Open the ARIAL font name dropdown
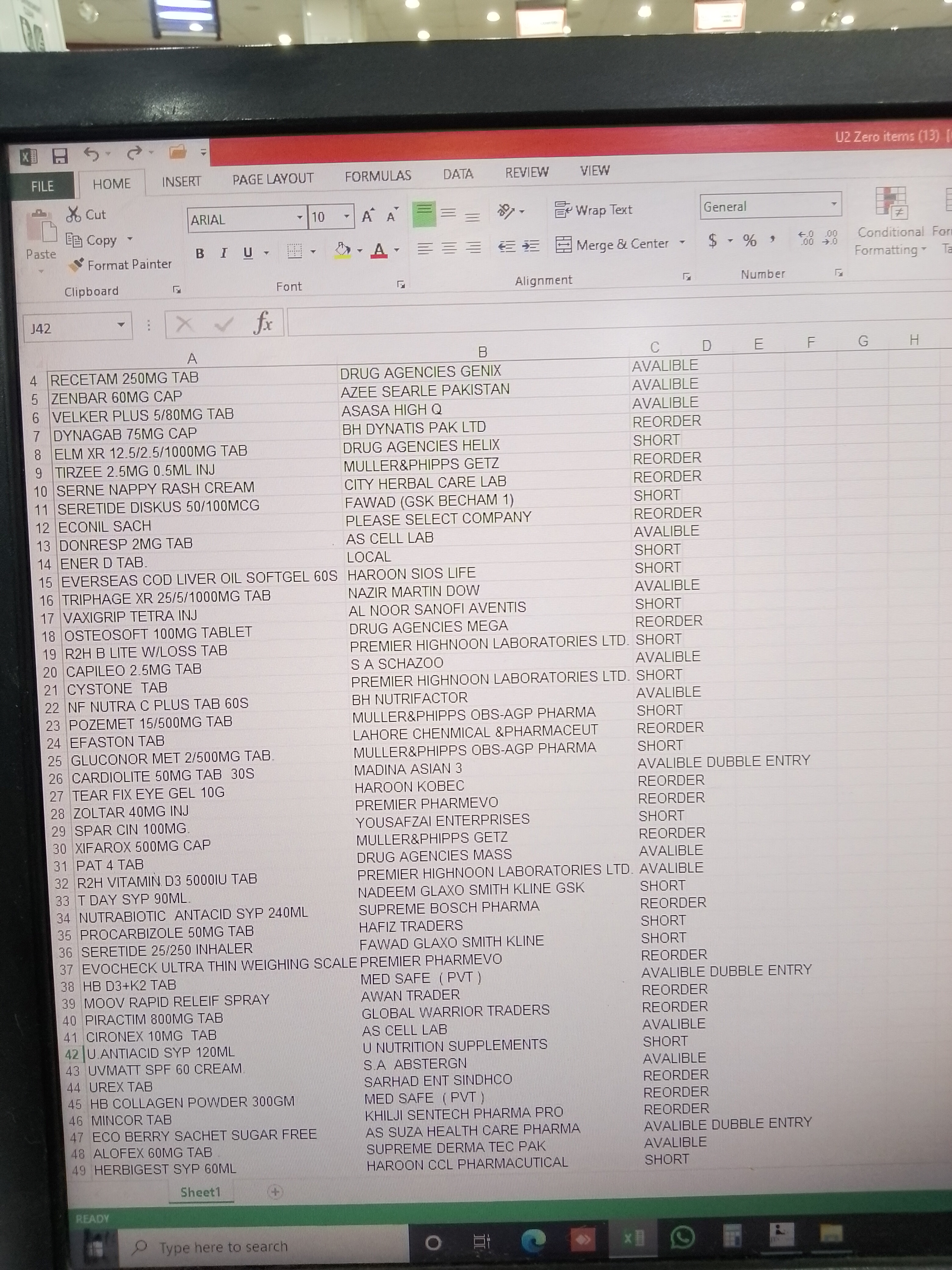 (x=300, y=218)
